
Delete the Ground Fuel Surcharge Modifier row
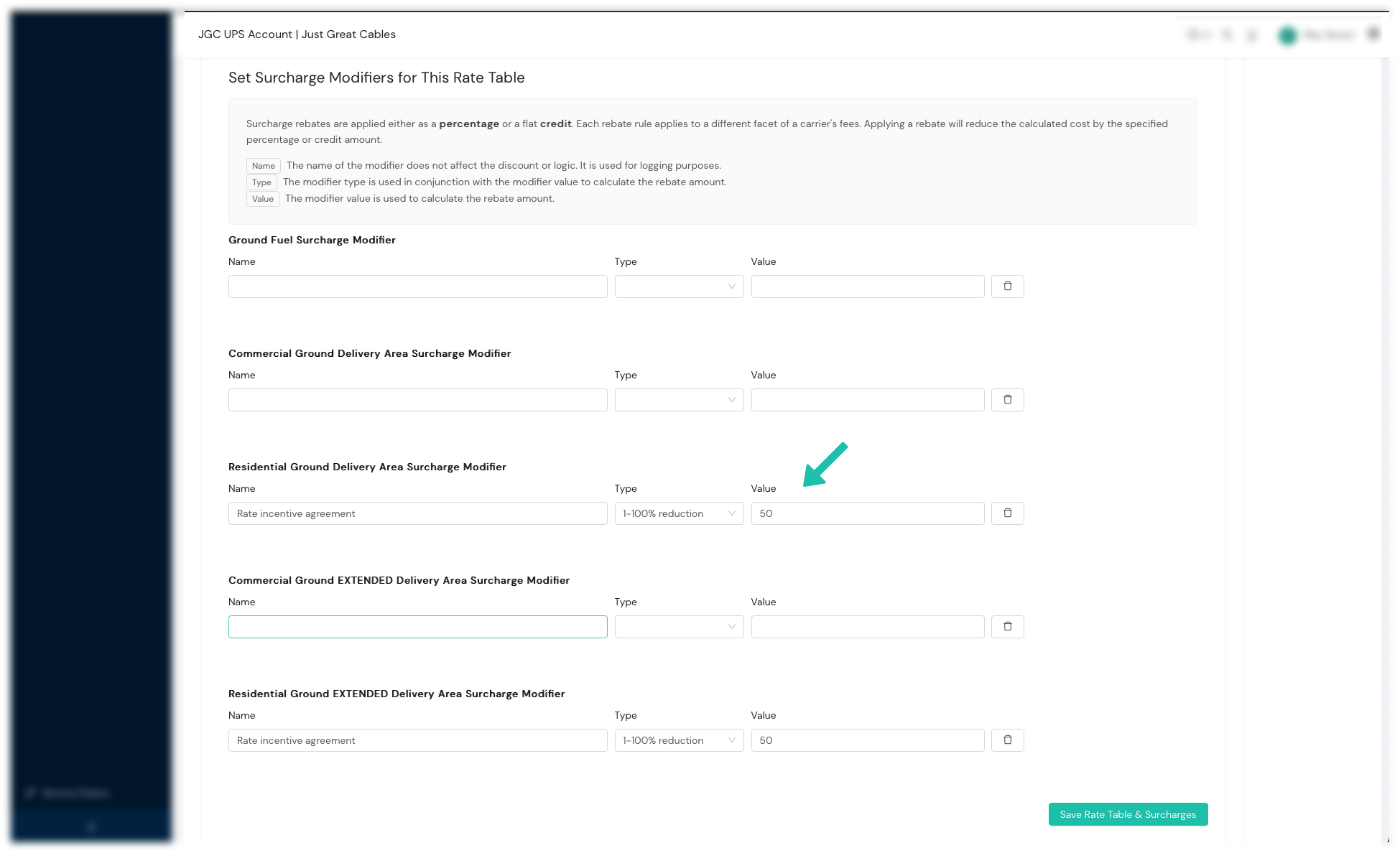pyautogui.click(x=1007, y=286)
